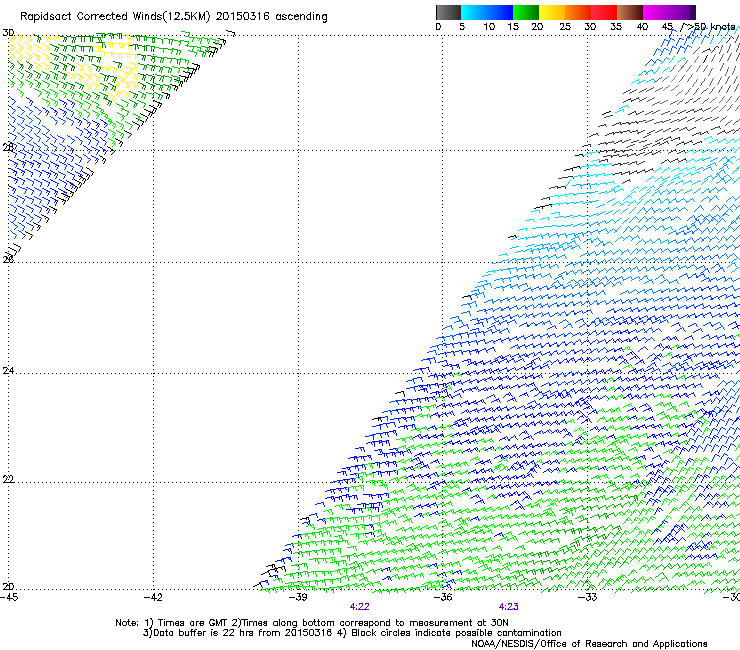Click the '30' latitude axis label
Image resolution: width=740 pixels, height=650 pixels.
click(8, 33)
